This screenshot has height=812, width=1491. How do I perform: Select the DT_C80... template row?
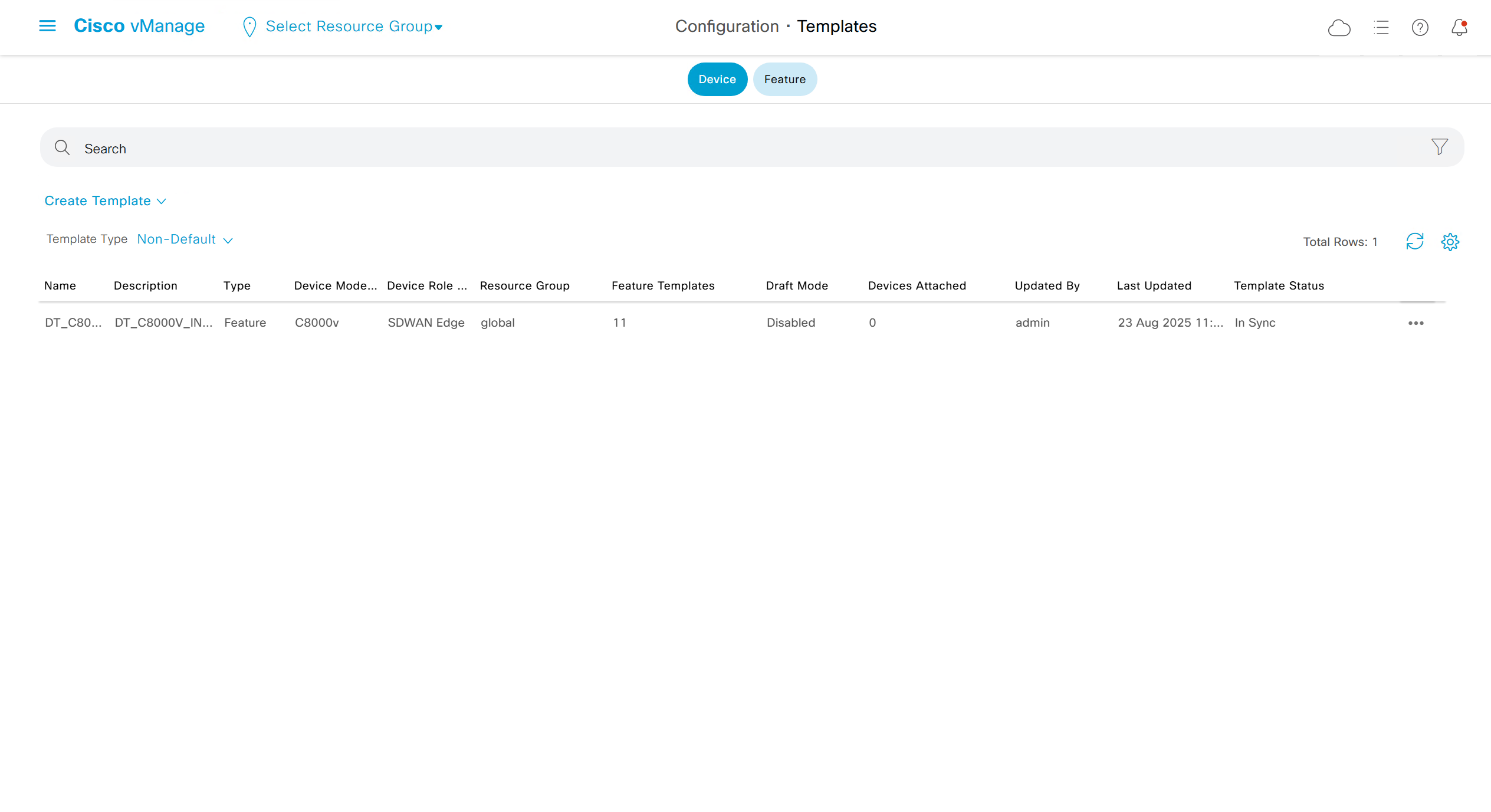73,323
